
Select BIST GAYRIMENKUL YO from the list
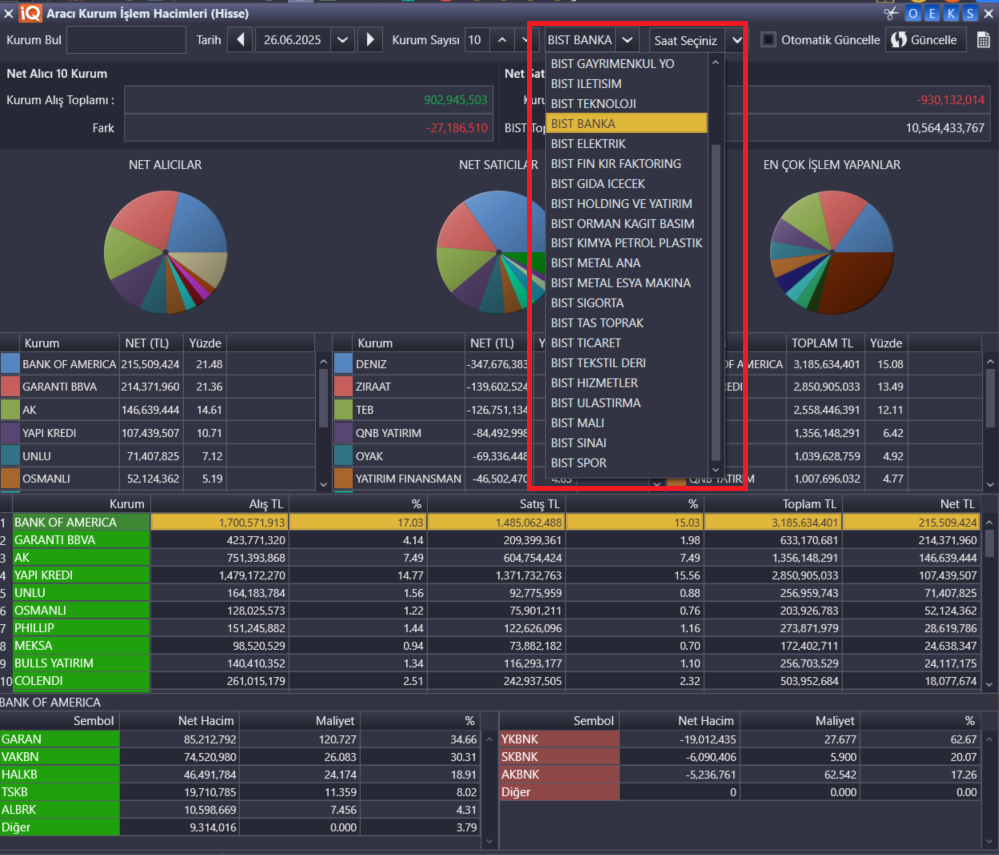click(626, 64)
